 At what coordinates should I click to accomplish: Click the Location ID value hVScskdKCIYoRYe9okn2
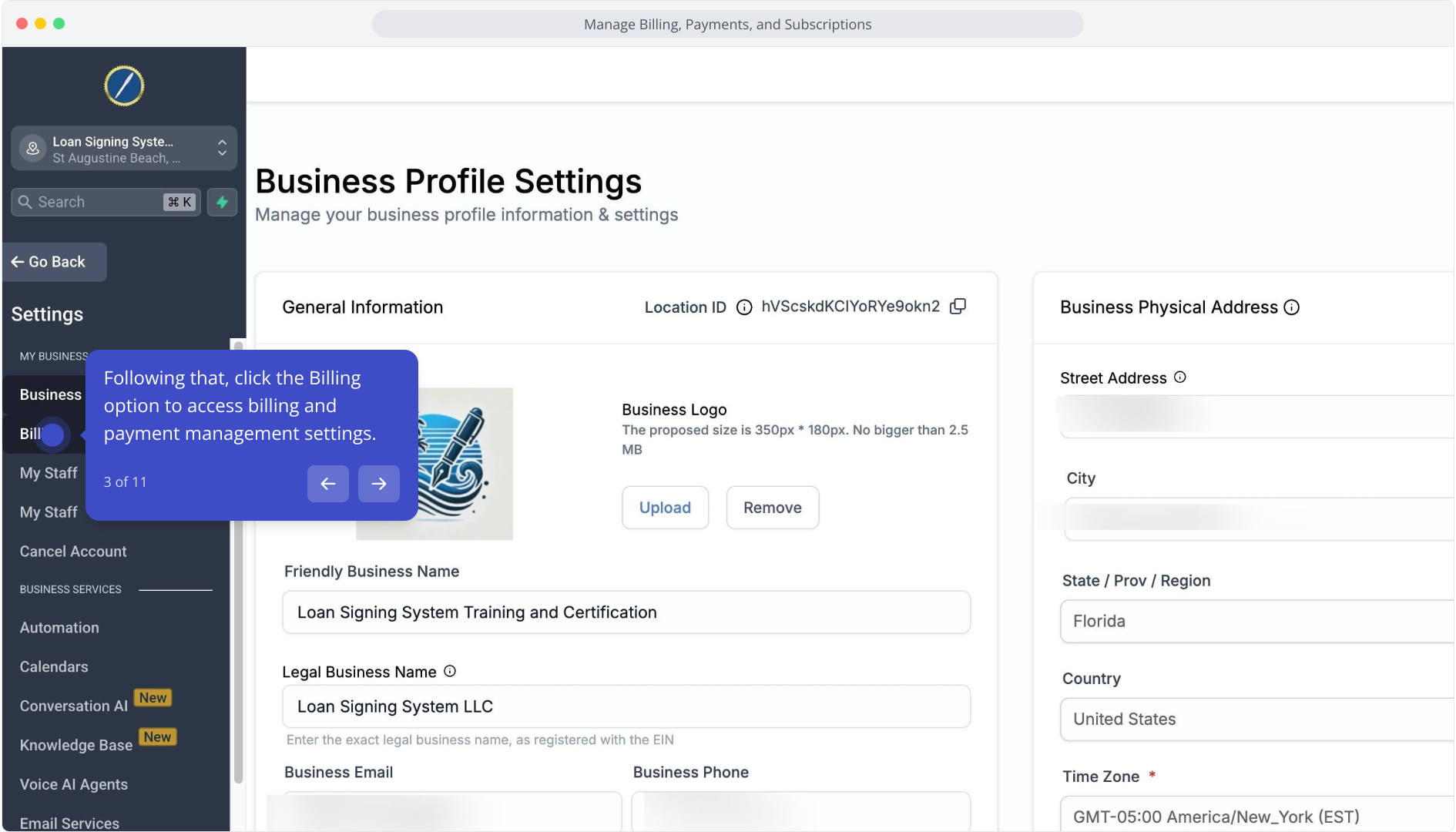tap(850, 307)
